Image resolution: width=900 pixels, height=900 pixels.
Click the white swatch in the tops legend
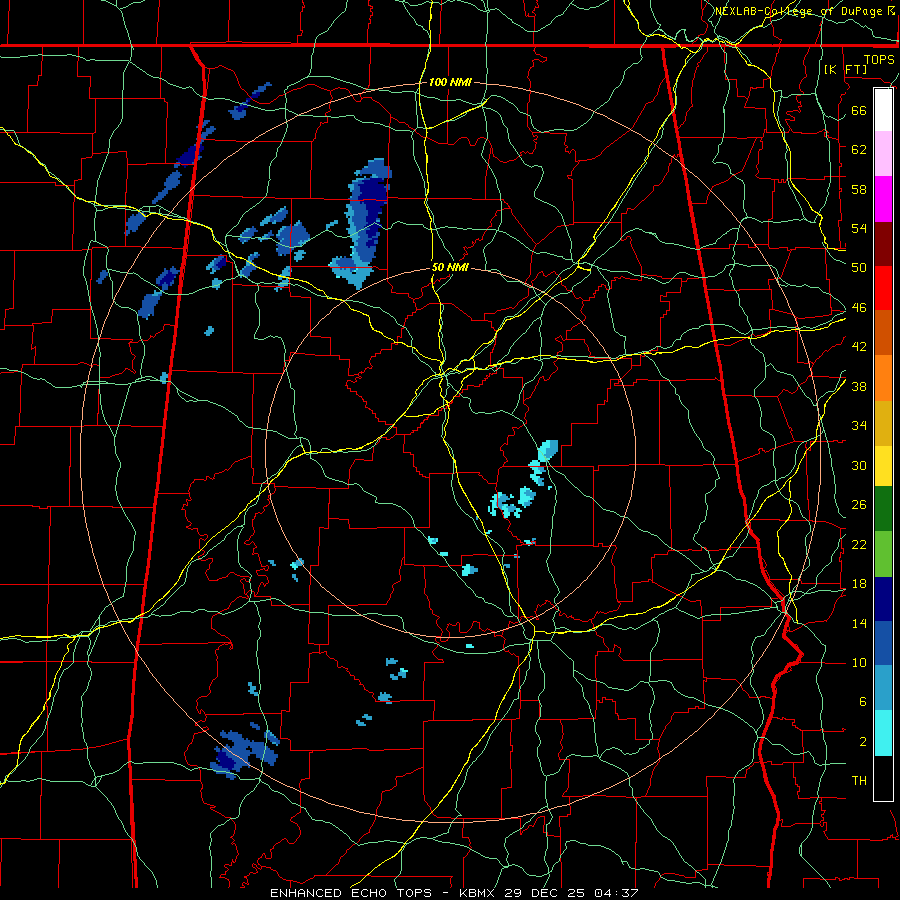(x=883, y=110)
